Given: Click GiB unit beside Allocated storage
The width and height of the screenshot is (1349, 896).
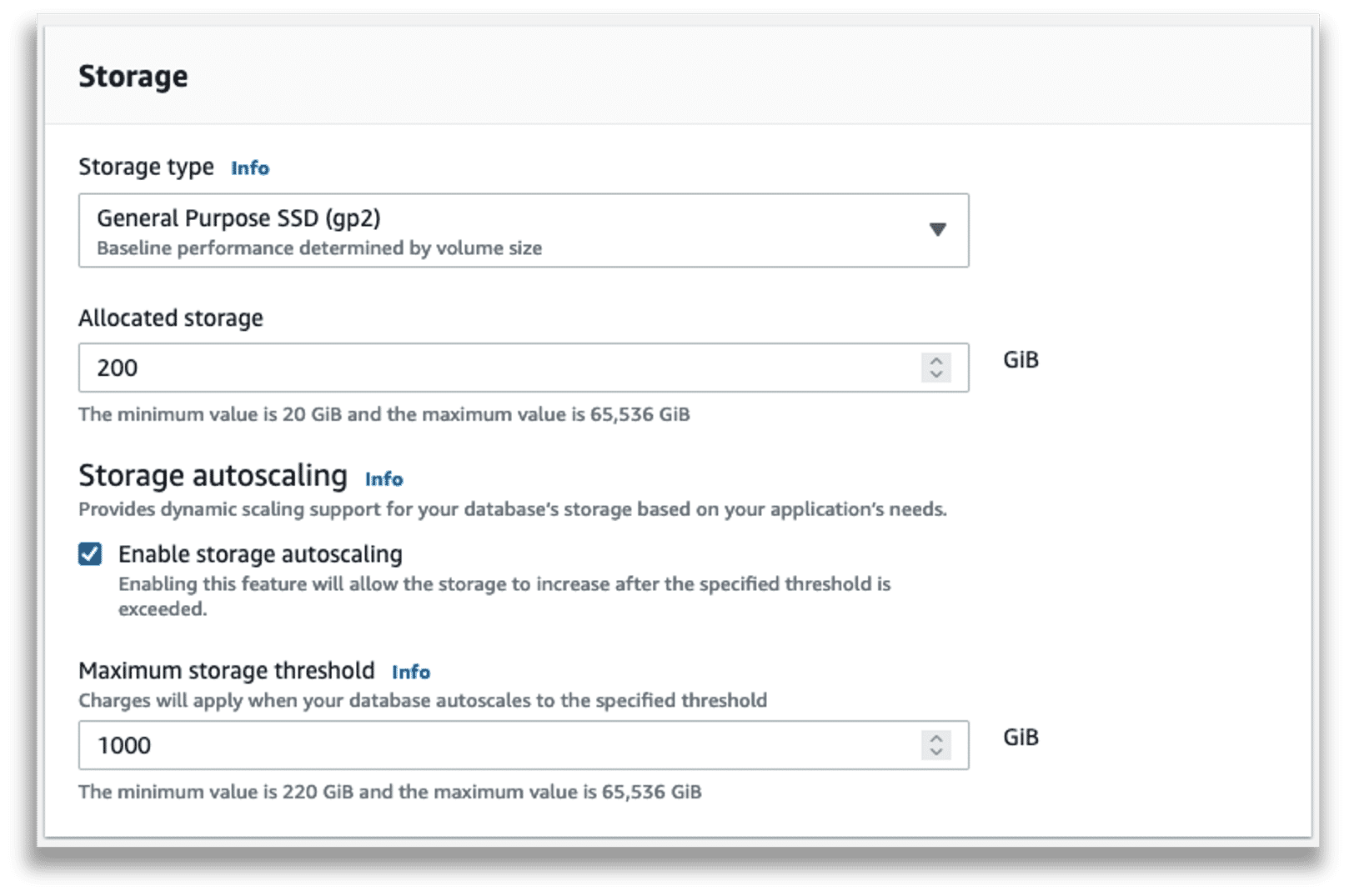Looking at the screenshot, I should (x=1021, y=360).
